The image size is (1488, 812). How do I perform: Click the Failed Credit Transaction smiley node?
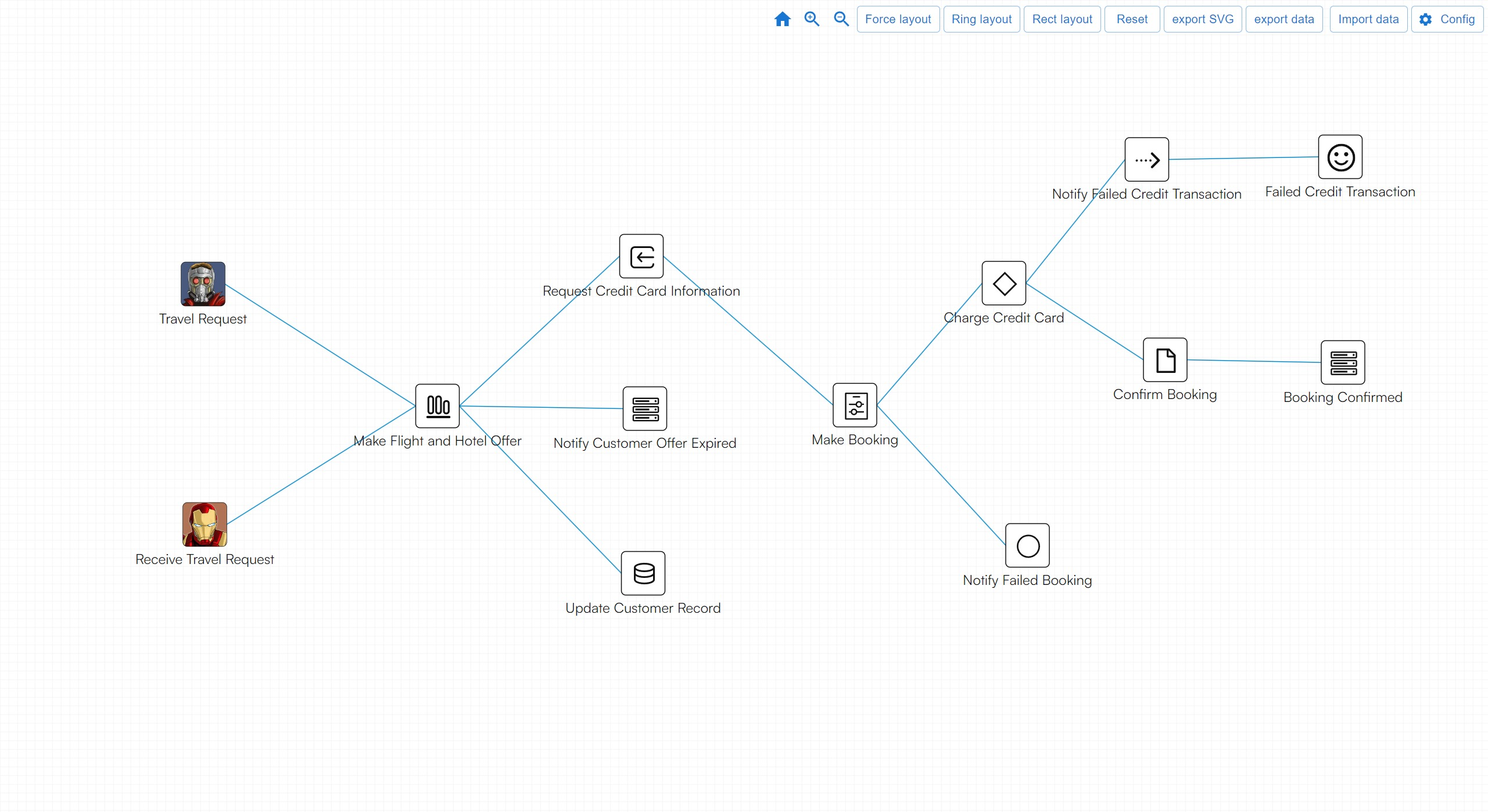(x=1340, y=157)
